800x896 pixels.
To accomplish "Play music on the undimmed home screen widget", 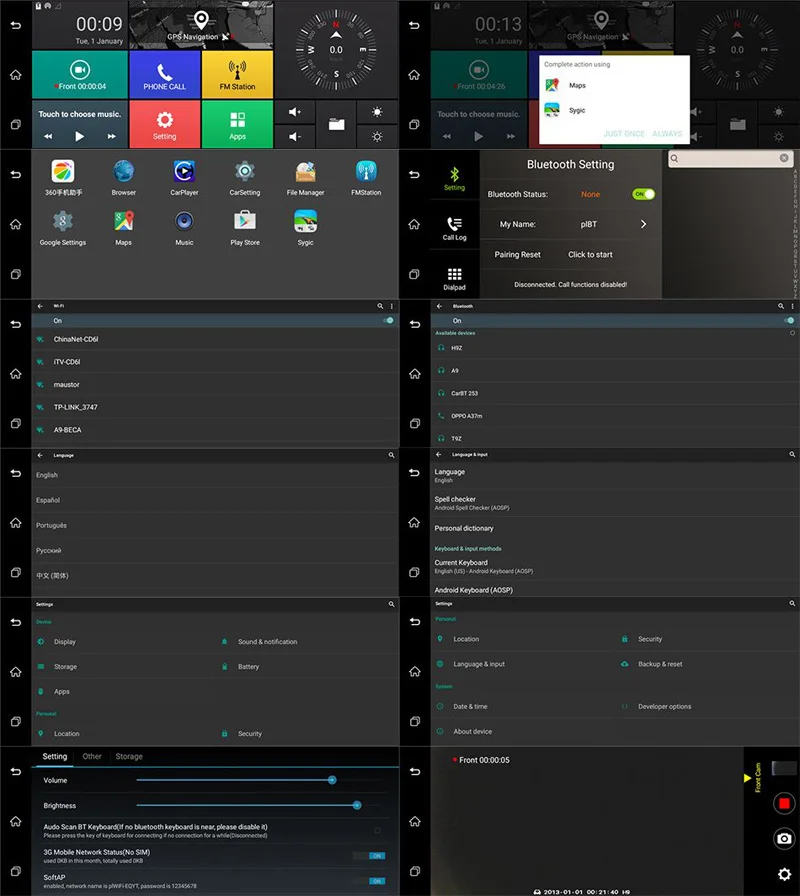I will pyautogui.click(x=79, y=136).
